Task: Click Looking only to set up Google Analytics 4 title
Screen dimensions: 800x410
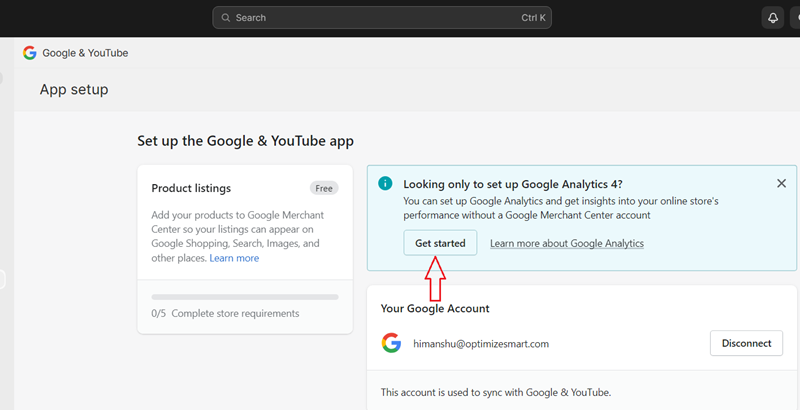Action: [x=513, y=184]
